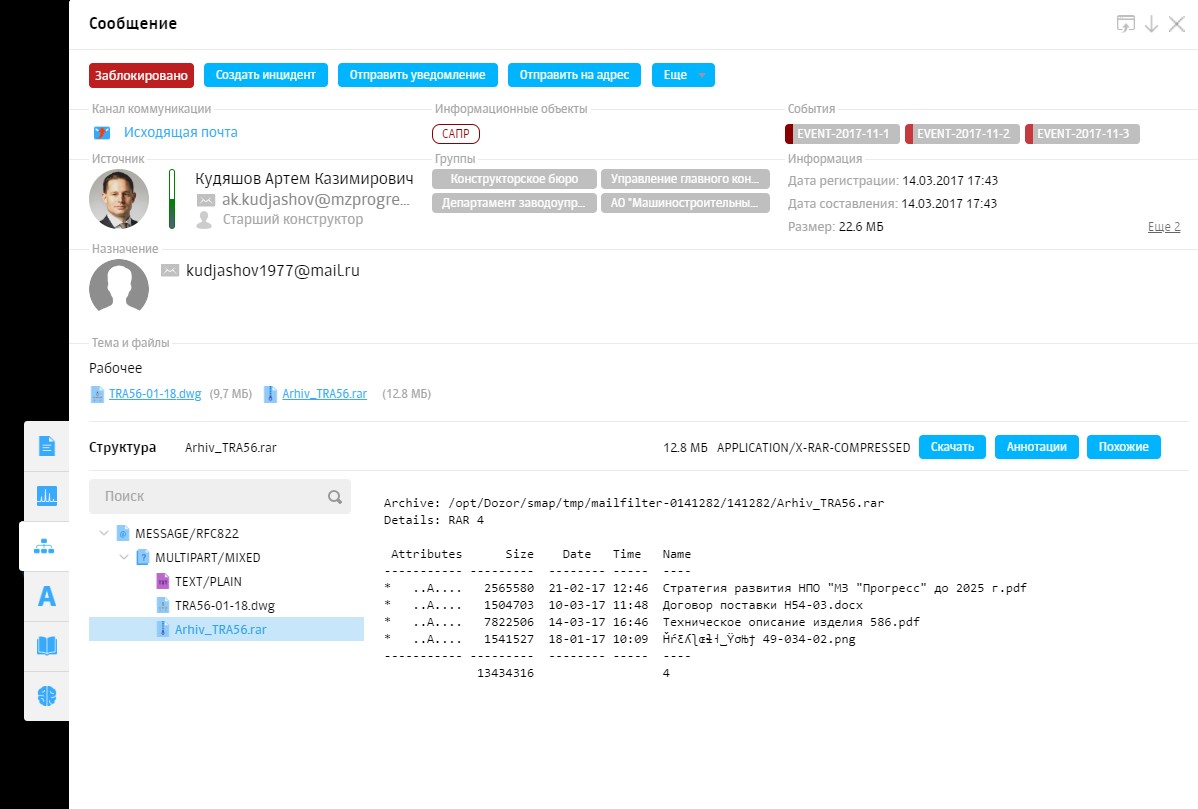
Task: Click the search magnifier icon
Action: tap(335, 497)
